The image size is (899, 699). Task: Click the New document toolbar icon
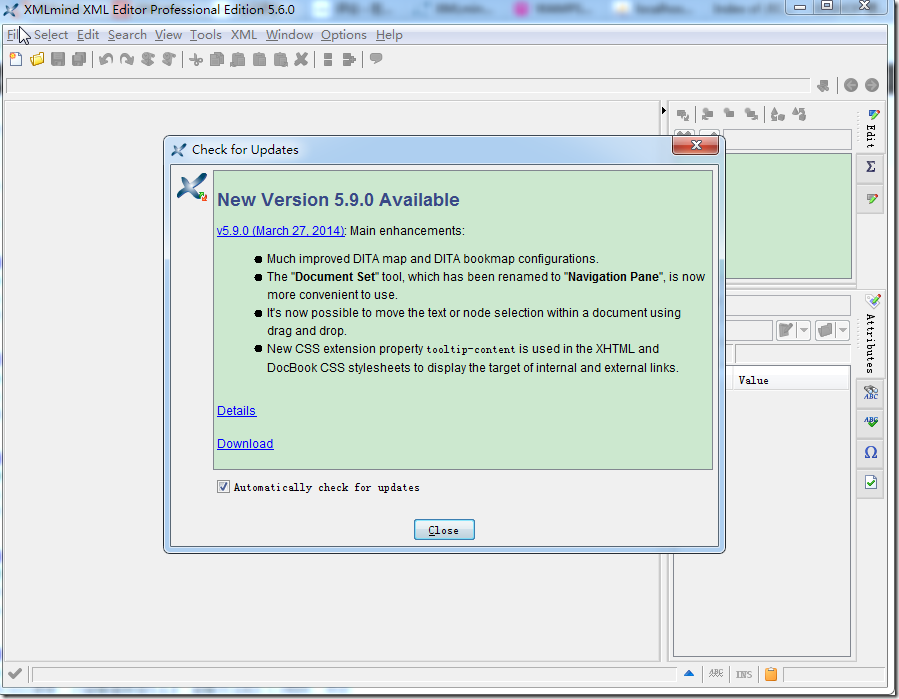pos(16,59)
